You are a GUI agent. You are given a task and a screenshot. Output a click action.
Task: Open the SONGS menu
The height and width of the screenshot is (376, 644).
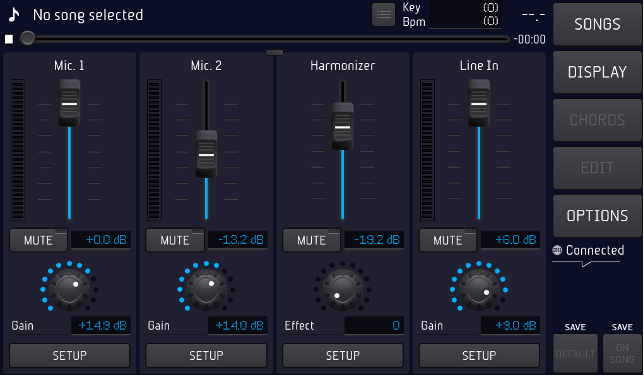tap(597, 24)
